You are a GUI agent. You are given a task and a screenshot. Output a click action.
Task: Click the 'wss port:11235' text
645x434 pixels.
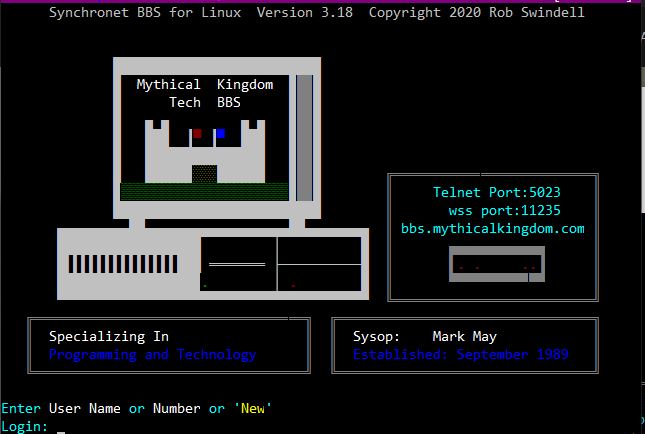click(504, 210)
